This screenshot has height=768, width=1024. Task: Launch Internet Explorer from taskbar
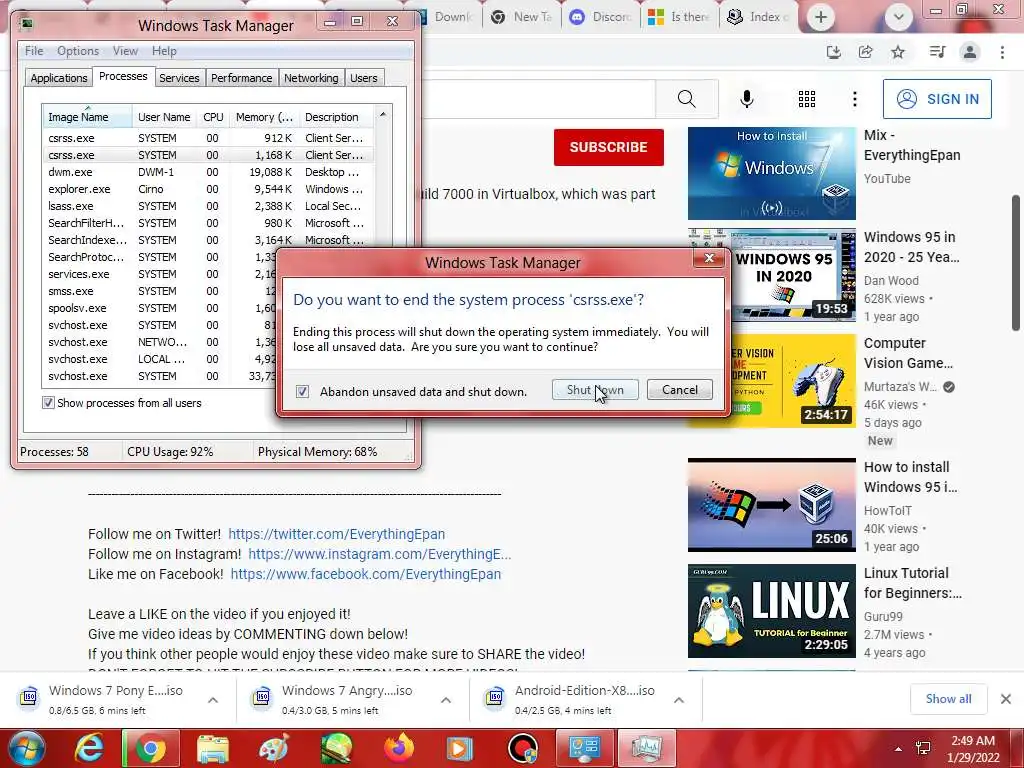point(88,748)
